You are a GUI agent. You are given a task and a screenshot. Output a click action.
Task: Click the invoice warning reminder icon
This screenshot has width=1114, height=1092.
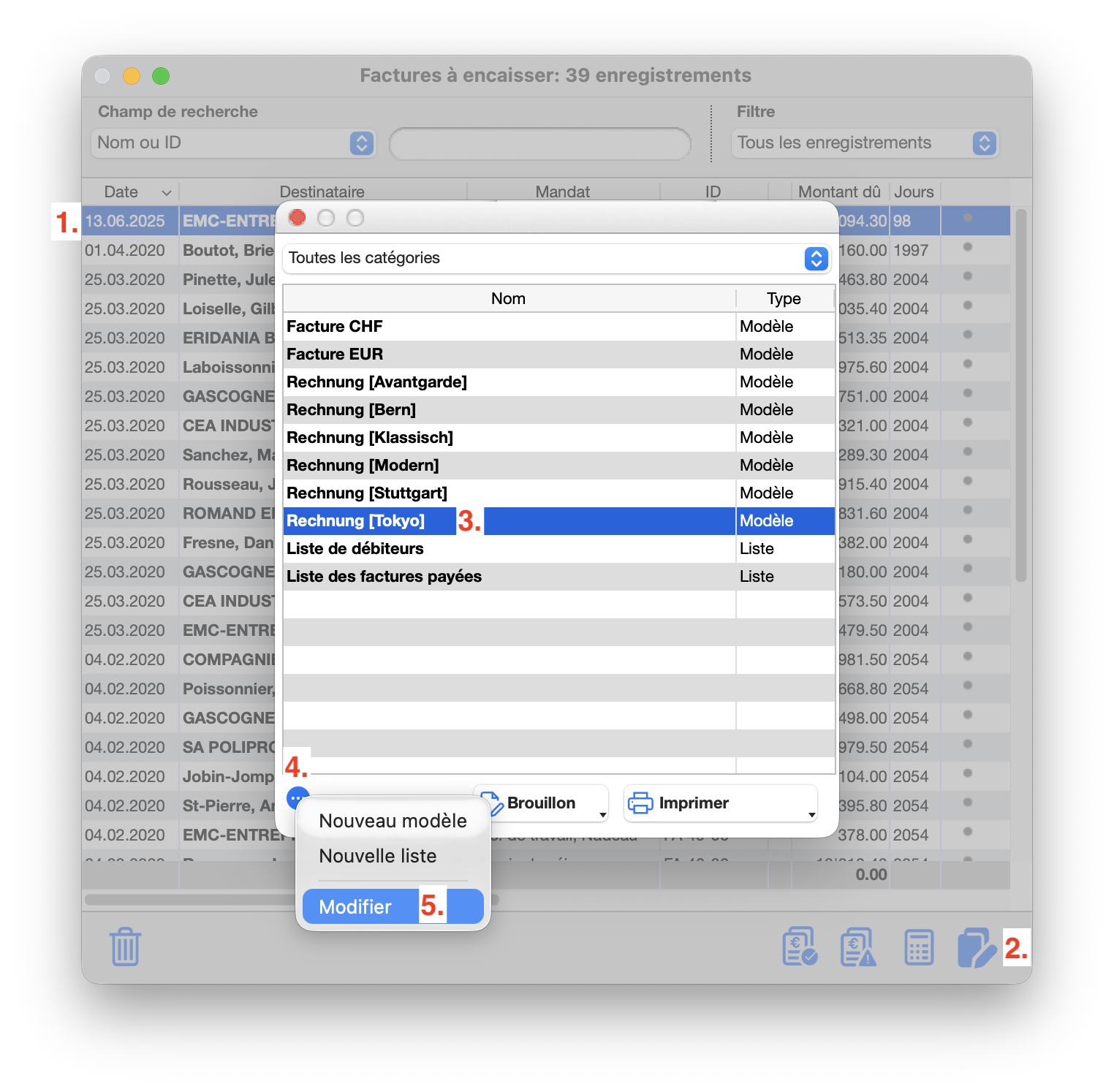coord(858,947)
